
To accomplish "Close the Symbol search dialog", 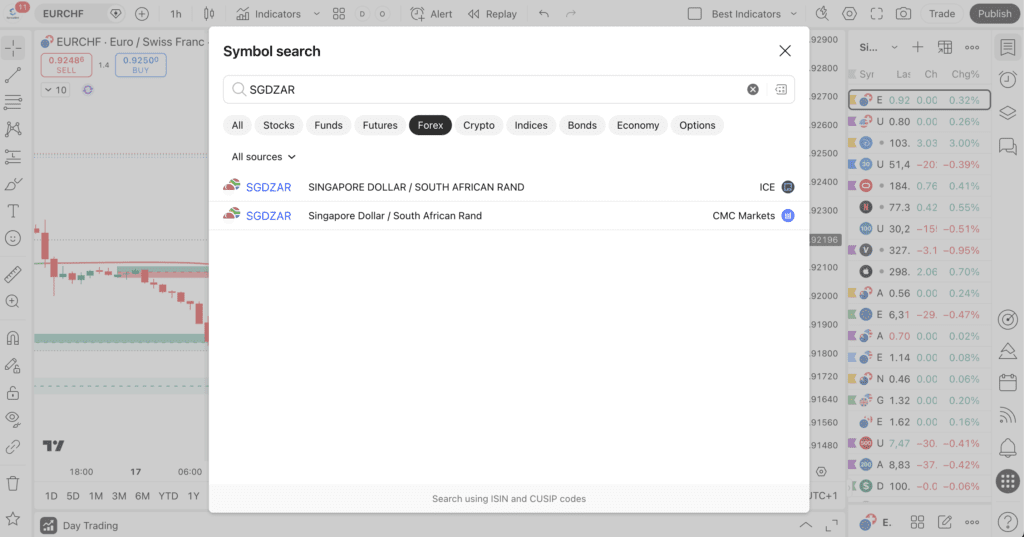I will 785,51.
